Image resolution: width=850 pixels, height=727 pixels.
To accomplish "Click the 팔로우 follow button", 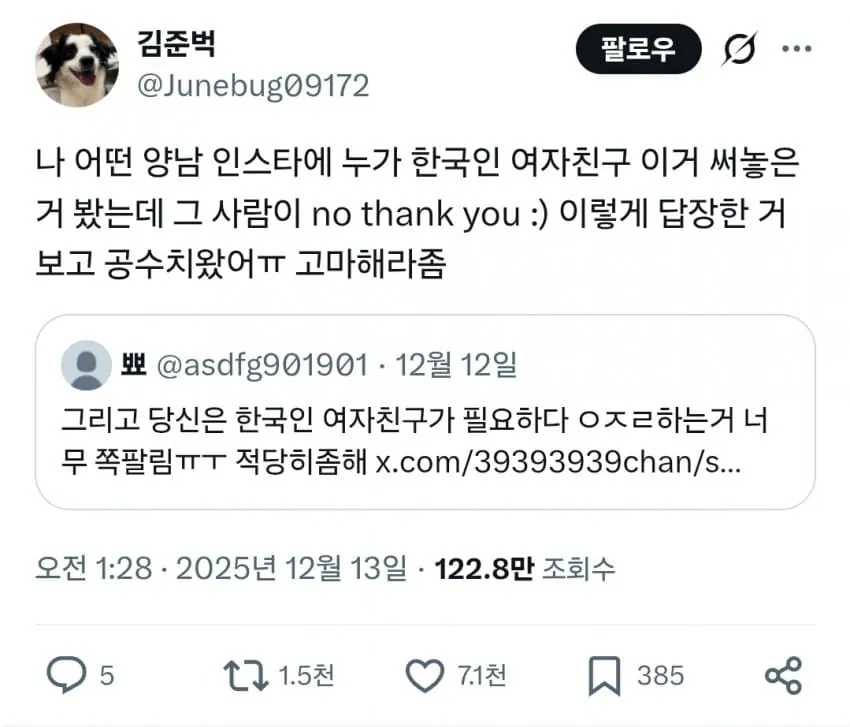I will (638, 49).
